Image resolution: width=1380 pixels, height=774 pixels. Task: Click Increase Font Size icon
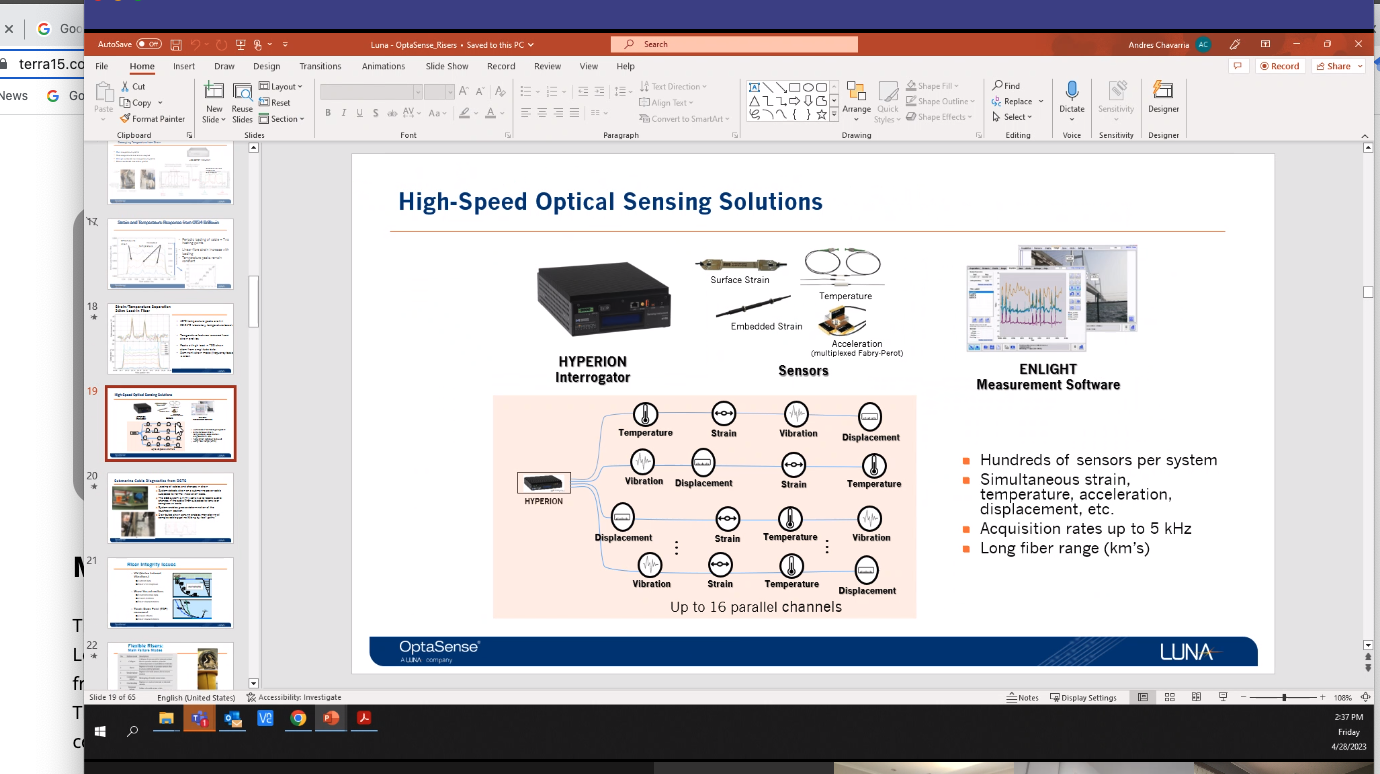(x=466, y=91)
